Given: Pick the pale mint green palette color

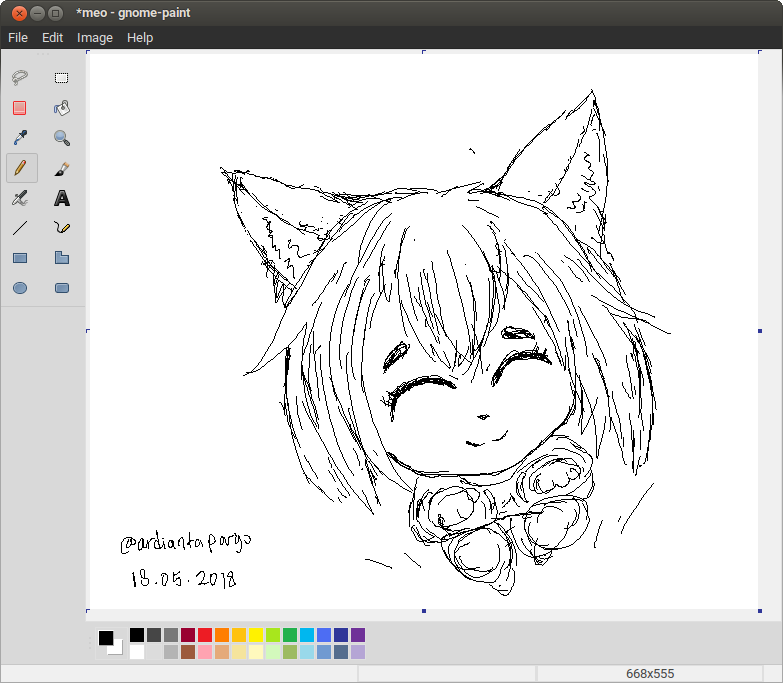Looking at the screenshot, I should tap(273, 652).
